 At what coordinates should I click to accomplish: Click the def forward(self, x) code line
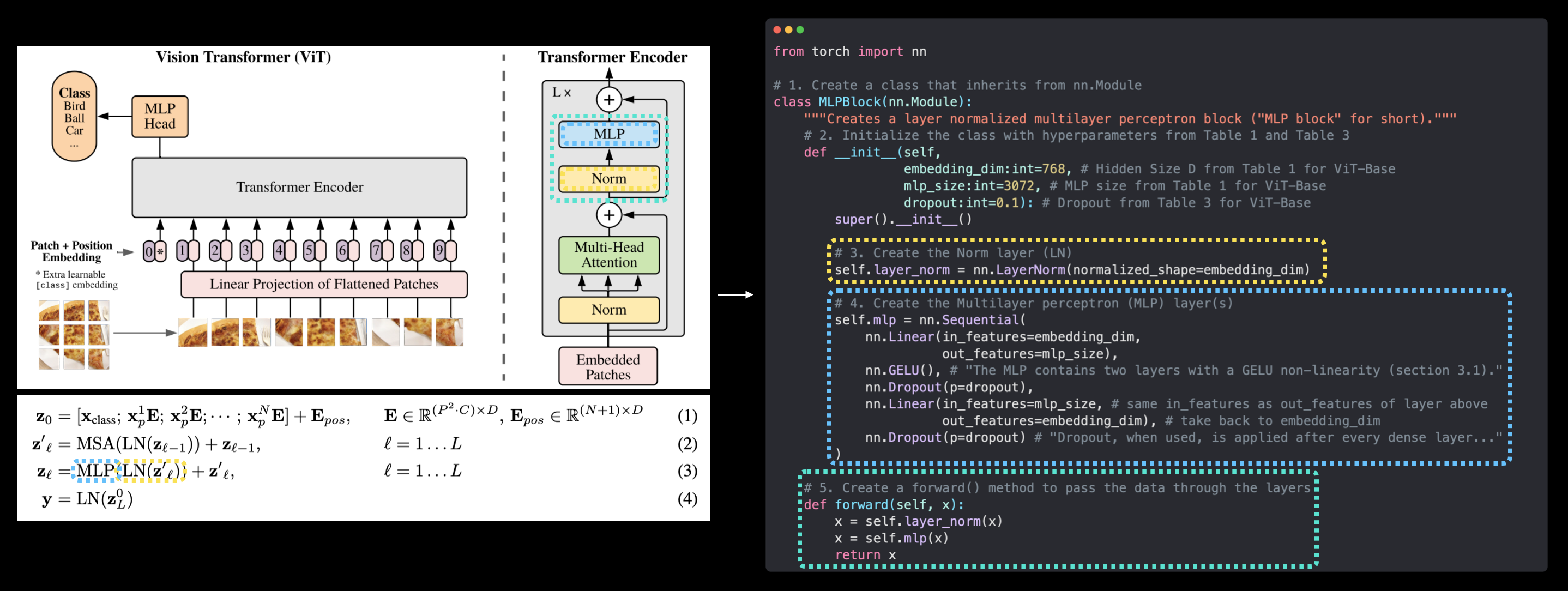[884, 504]
